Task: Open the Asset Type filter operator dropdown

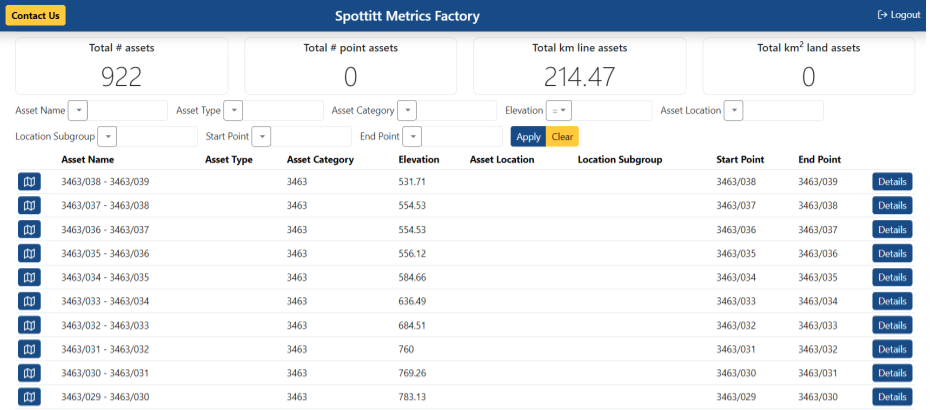Action: coord(233,111)
